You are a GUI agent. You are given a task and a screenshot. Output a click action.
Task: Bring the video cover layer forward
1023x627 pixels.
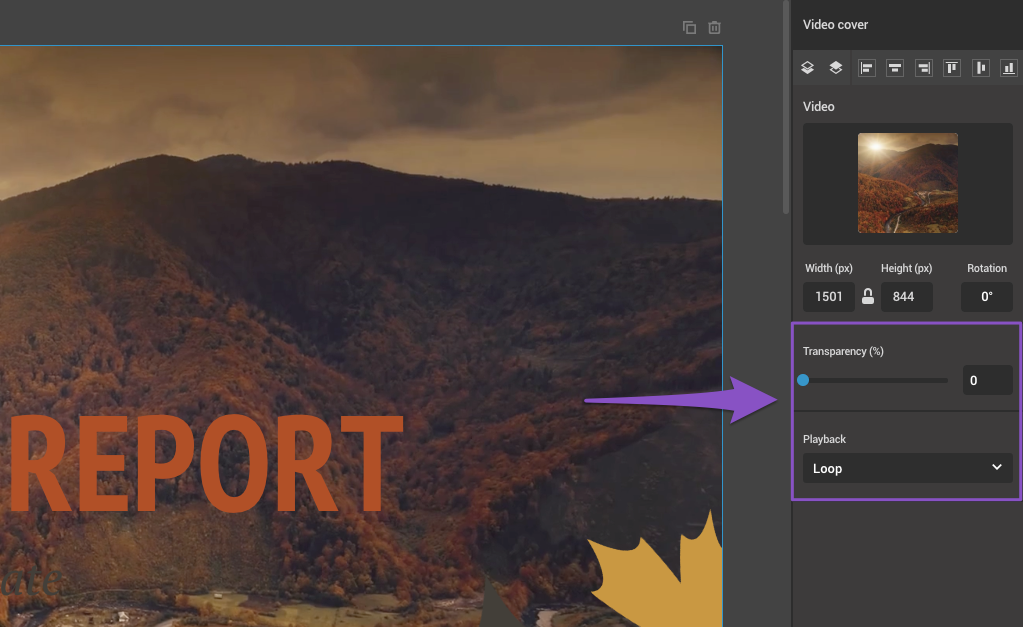pyautogui.click(x=836, y=68)
